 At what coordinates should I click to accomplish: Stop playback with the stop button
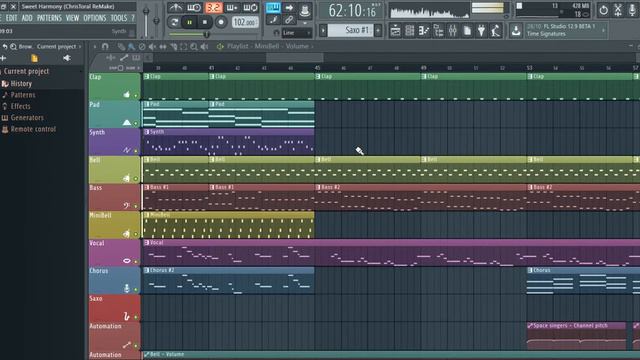(205, 22)
